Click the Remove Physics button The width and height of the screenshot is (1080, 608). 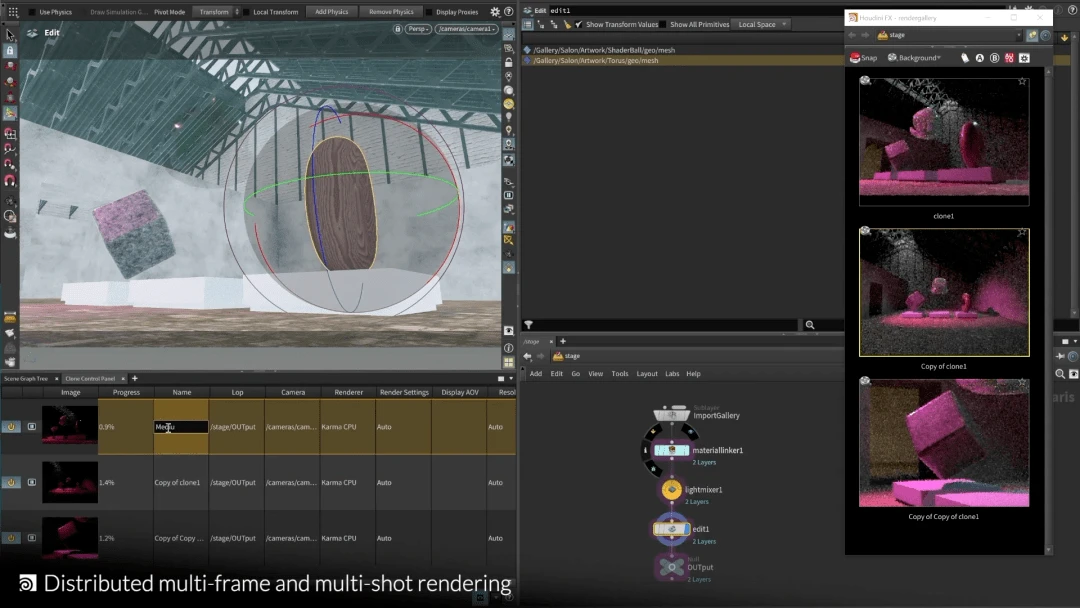(390, 12)
